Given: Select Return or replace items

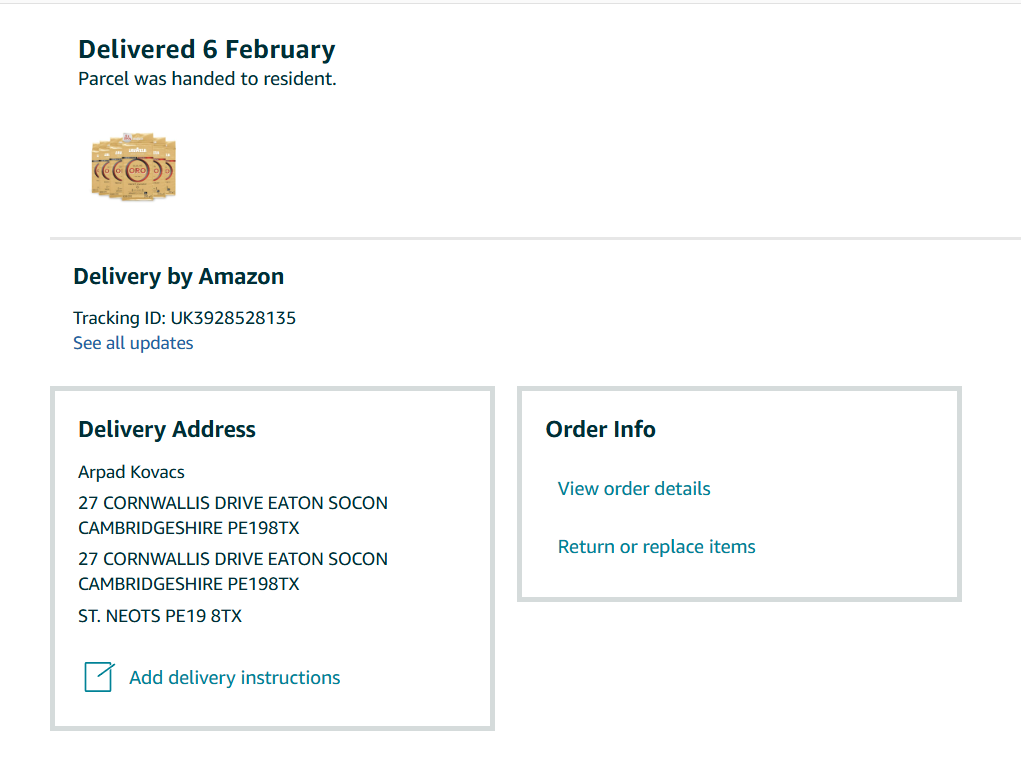Looking at the screenshot, I should click(656, 547).
